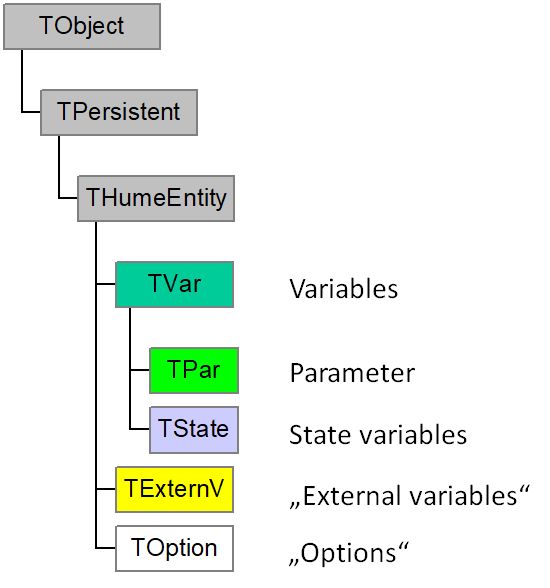Click the Variables description label
This screenshot has width=550, height=588.
343,289
